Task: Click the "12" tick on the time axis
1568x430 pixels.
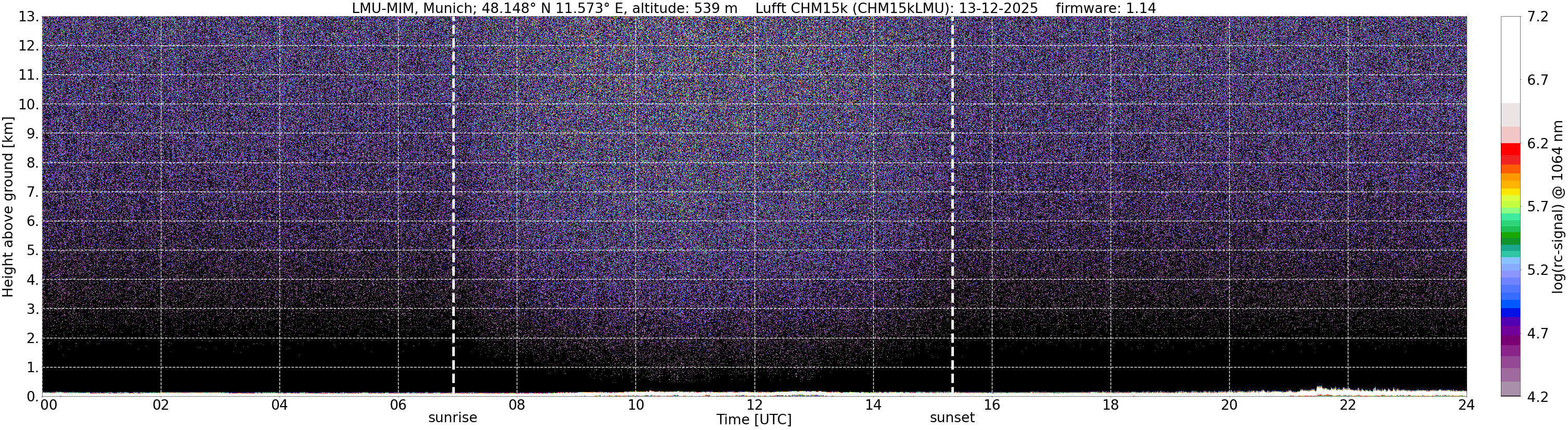Action: [754, 405]
